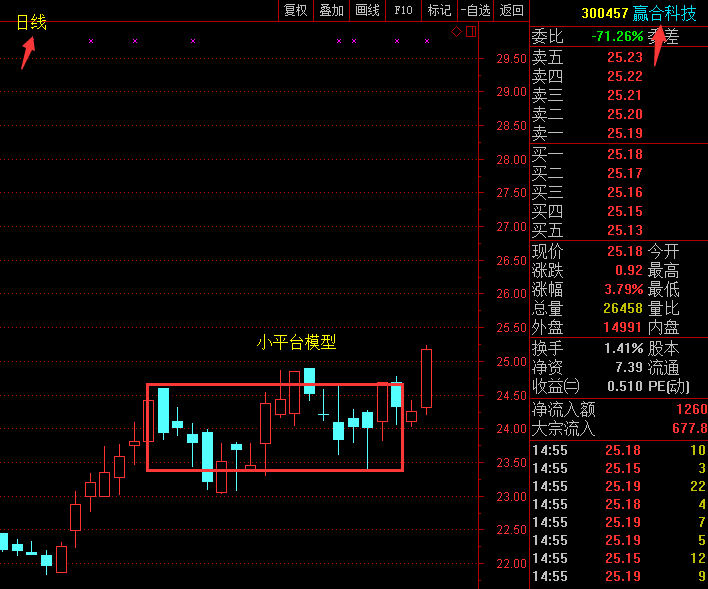Screen dimensions: 708x589
Task: Click the 标记 mark button
Action: pyautogui.click(x=439, y=10)
